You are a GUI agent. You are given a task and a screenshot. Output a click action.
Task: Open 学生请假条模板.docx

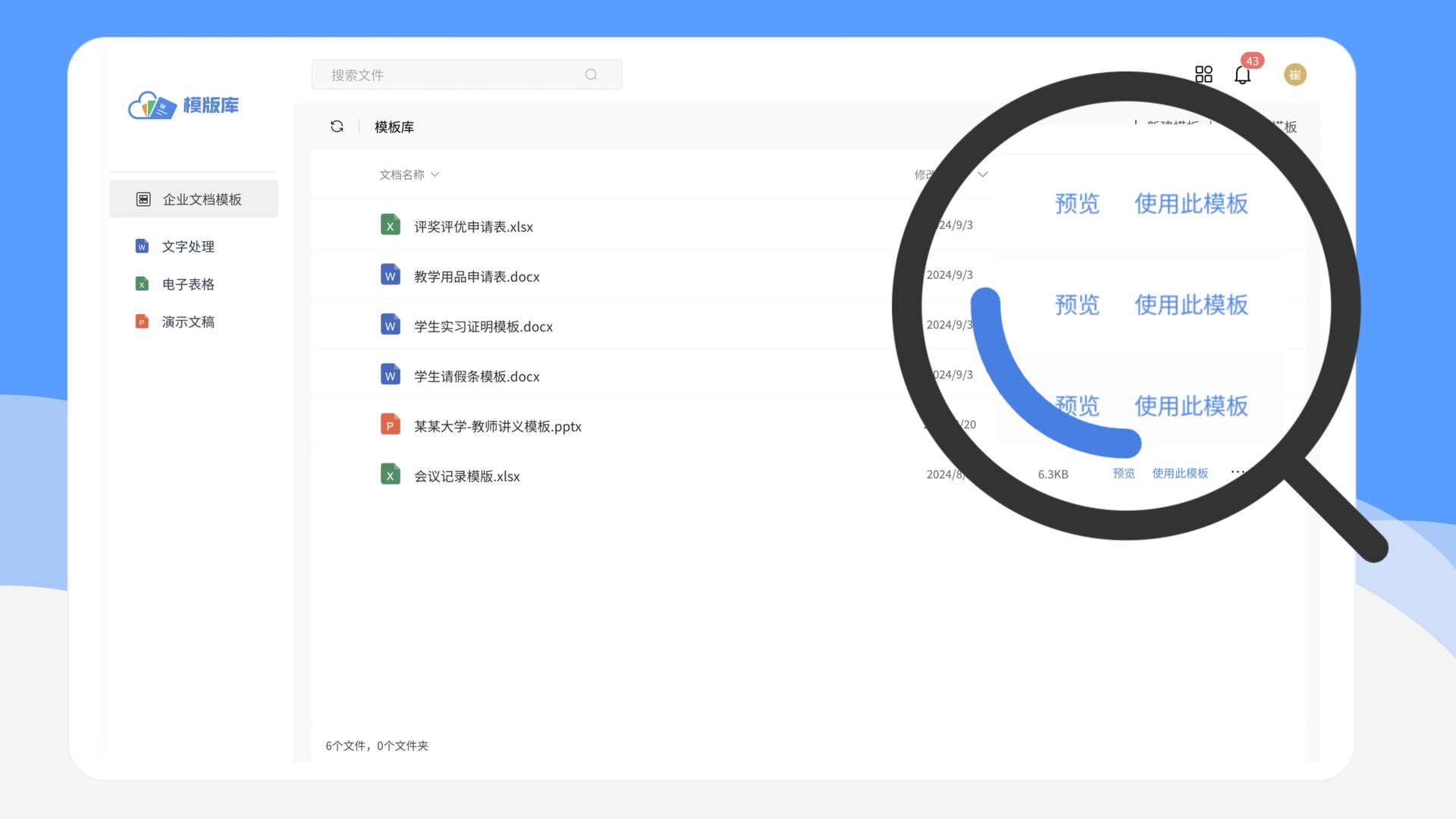(x=476, y=377)
